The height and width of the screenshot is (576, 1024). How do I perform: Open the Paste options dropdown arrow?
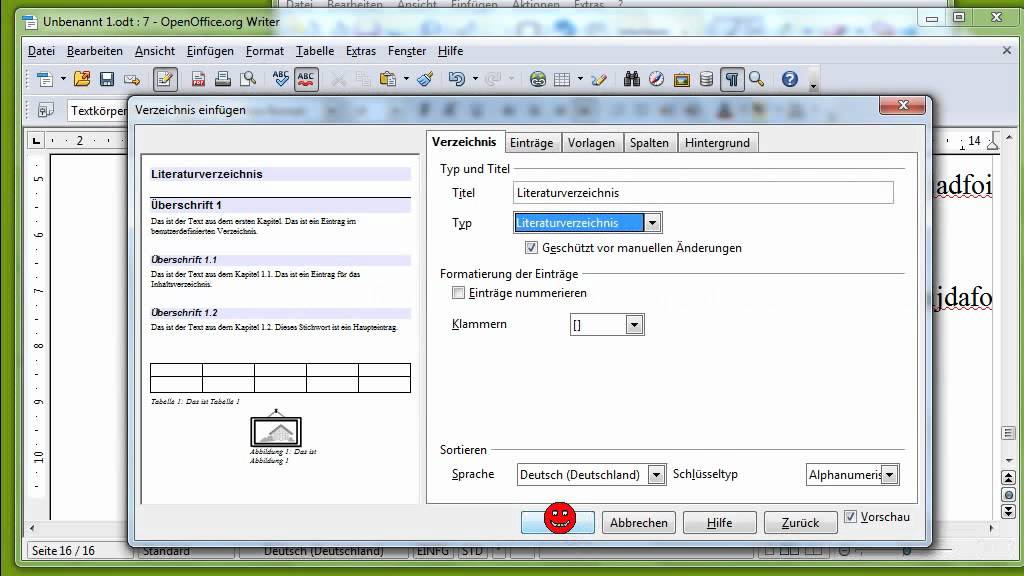tap(406, 79)
